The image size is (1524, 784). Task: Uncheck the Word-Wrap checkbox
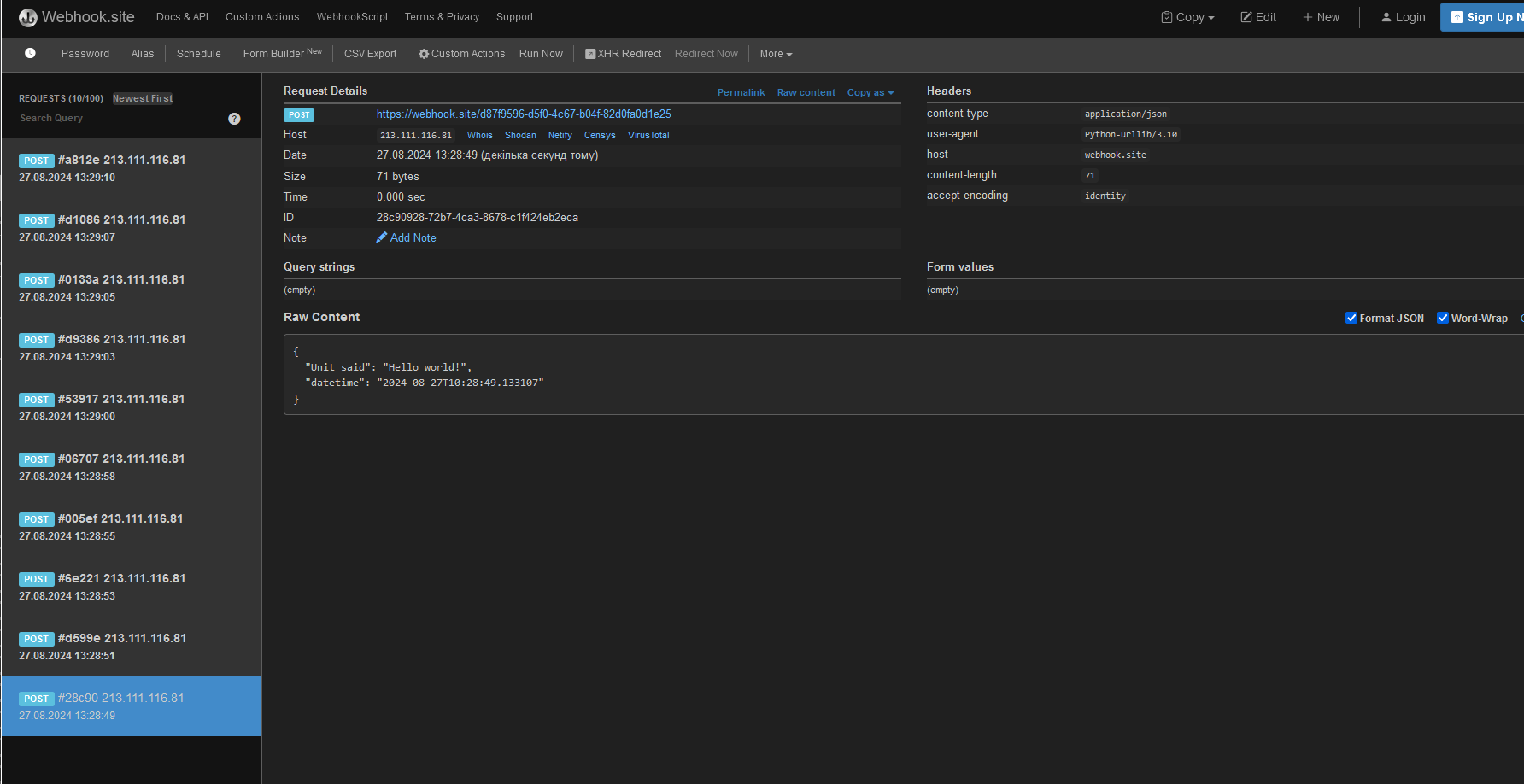click(x=1443, y=318)
